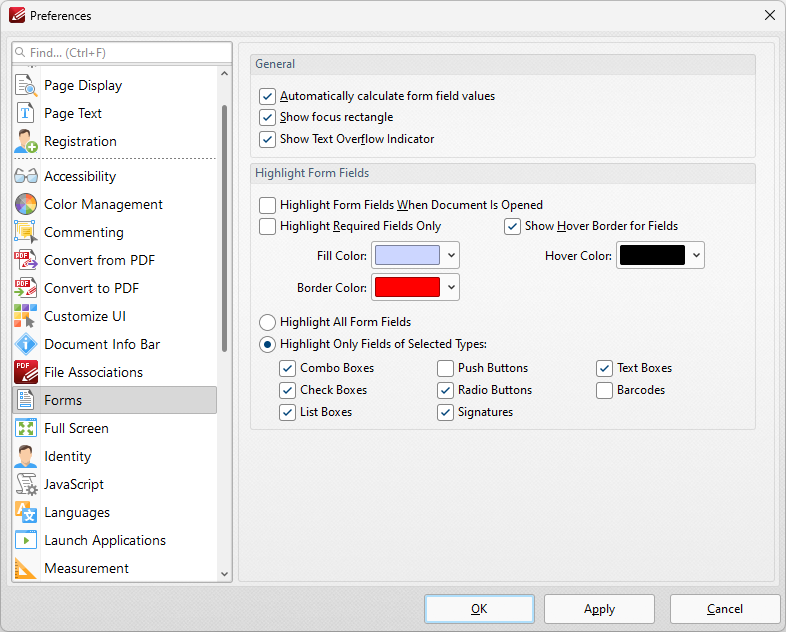Open Customize UI preferences category
Image resolution: width=786 pixels, height=632 pixels.
tap(115, 316)
